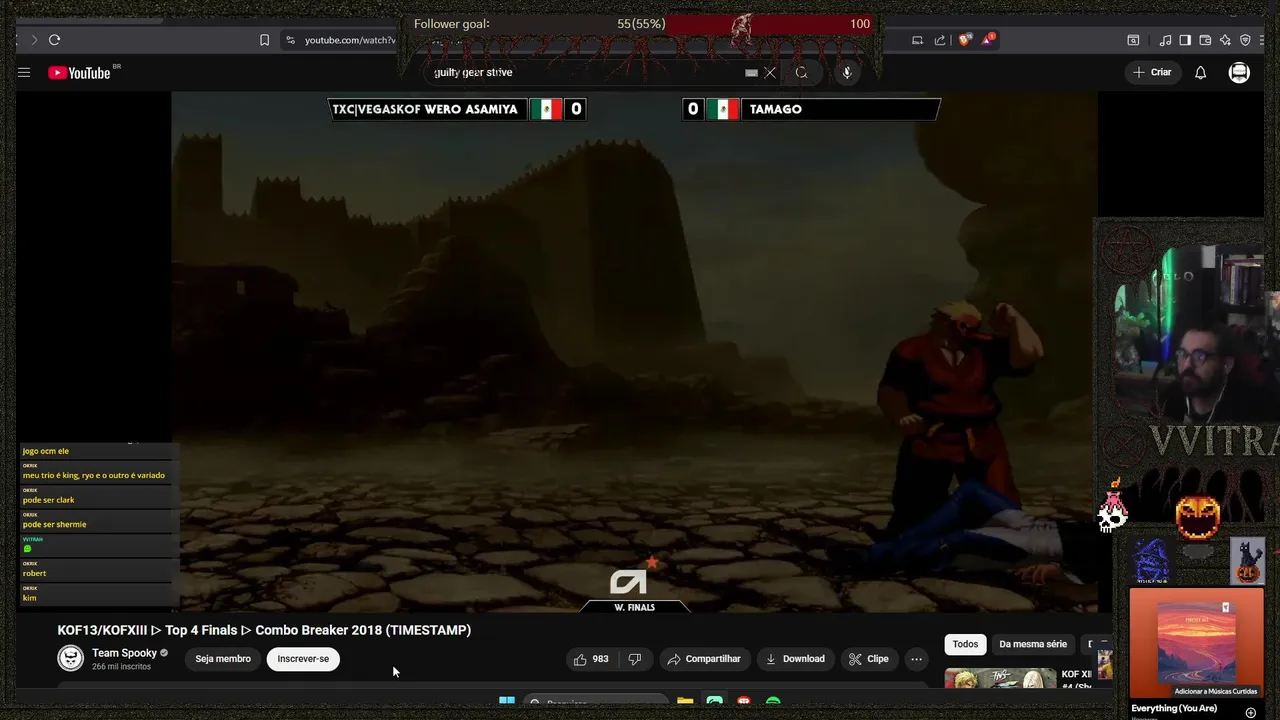
Task: Bookmark this page with the bookmark icon
Action: [264, 40]
